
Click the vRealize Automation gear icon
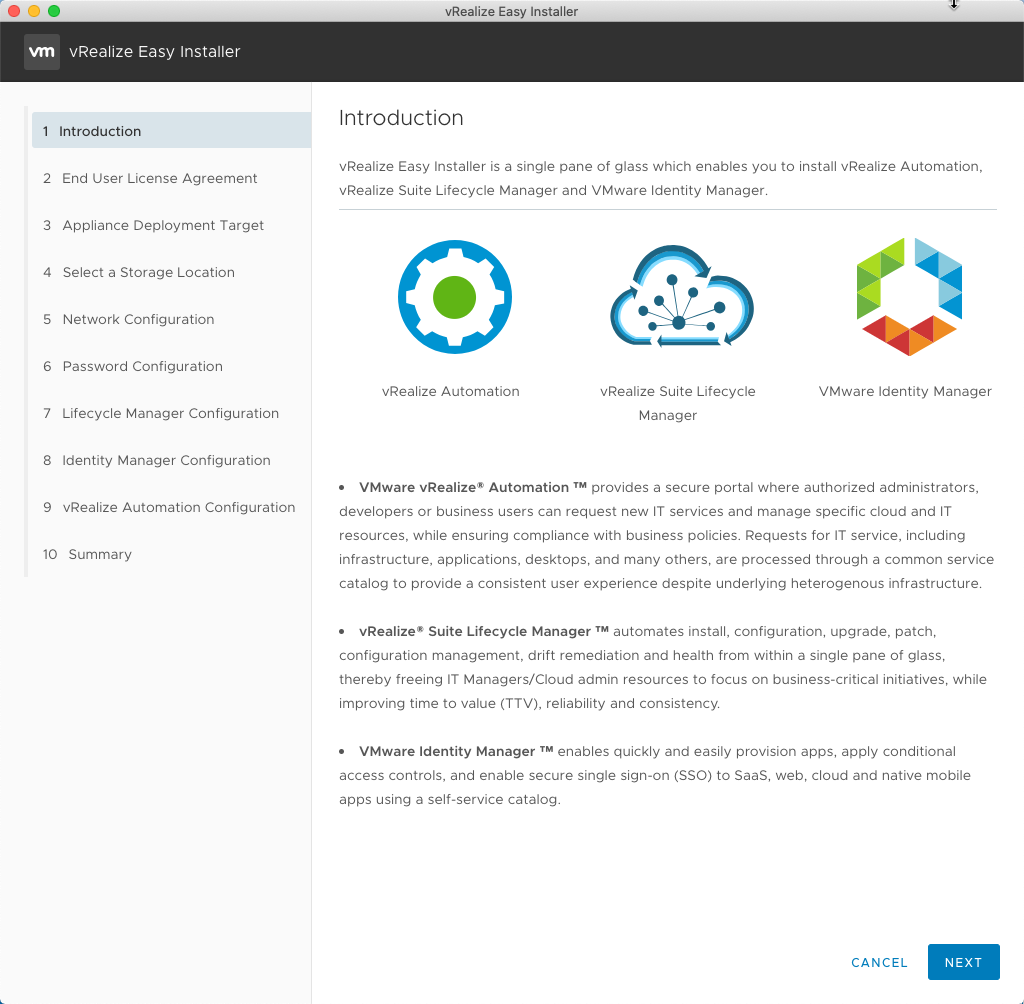tap(455, 297)
